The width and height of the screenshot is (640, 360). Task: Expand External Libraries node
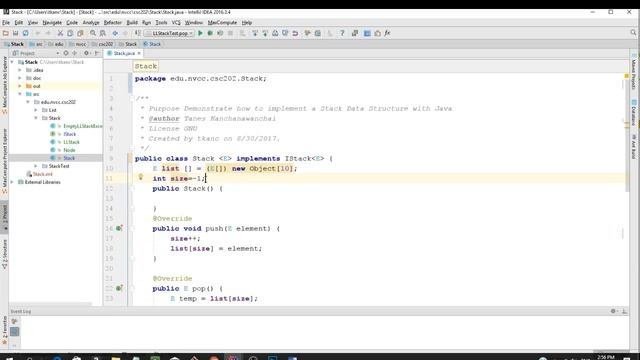(12, 182)
